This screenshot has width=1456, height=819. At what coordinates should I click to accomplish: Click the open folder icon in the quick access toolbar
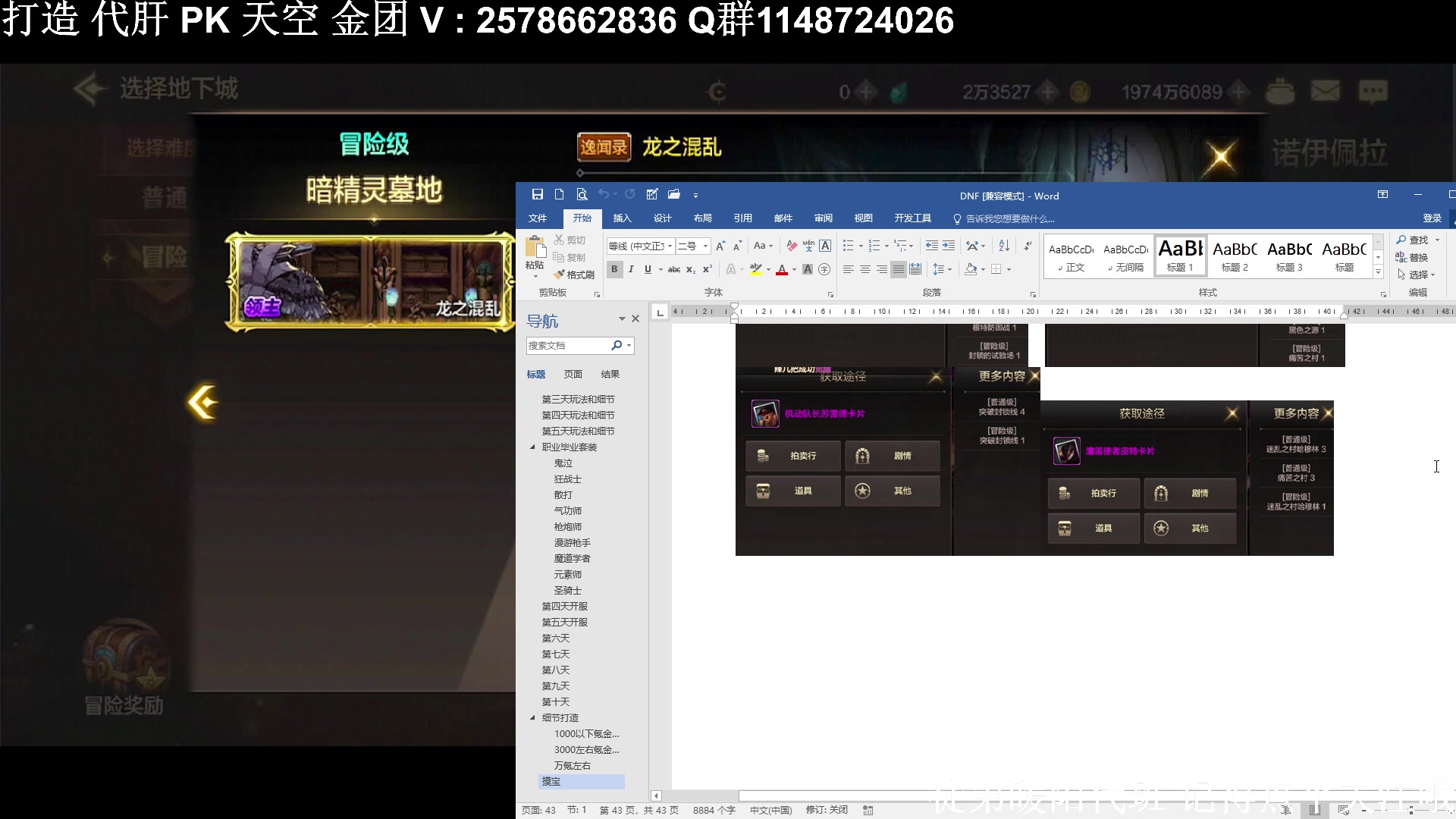pos(674,195)
